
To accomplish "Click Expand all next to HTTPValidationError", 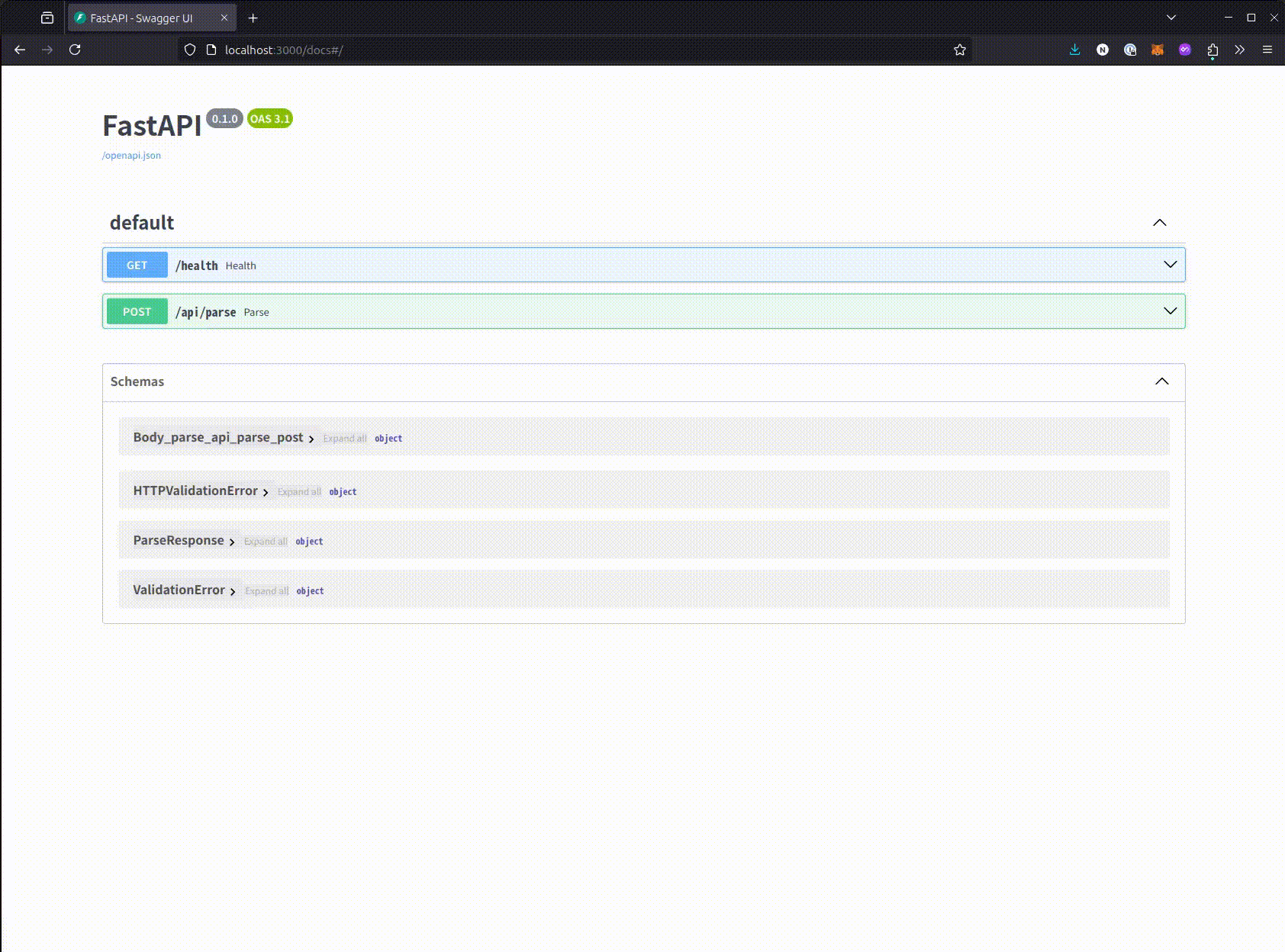I will coord(299,492).
